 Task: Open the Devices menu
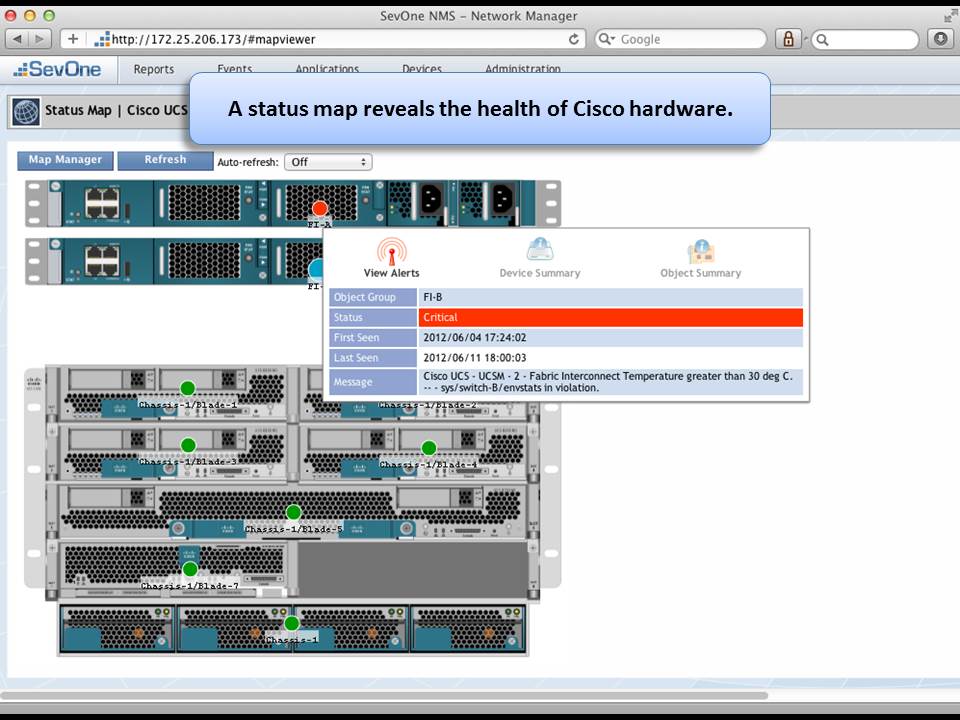tap(421, 69)
